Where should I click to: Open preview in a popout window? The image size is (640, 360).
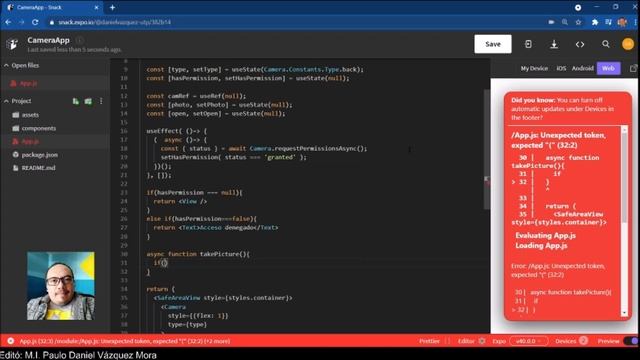point(633,68)
